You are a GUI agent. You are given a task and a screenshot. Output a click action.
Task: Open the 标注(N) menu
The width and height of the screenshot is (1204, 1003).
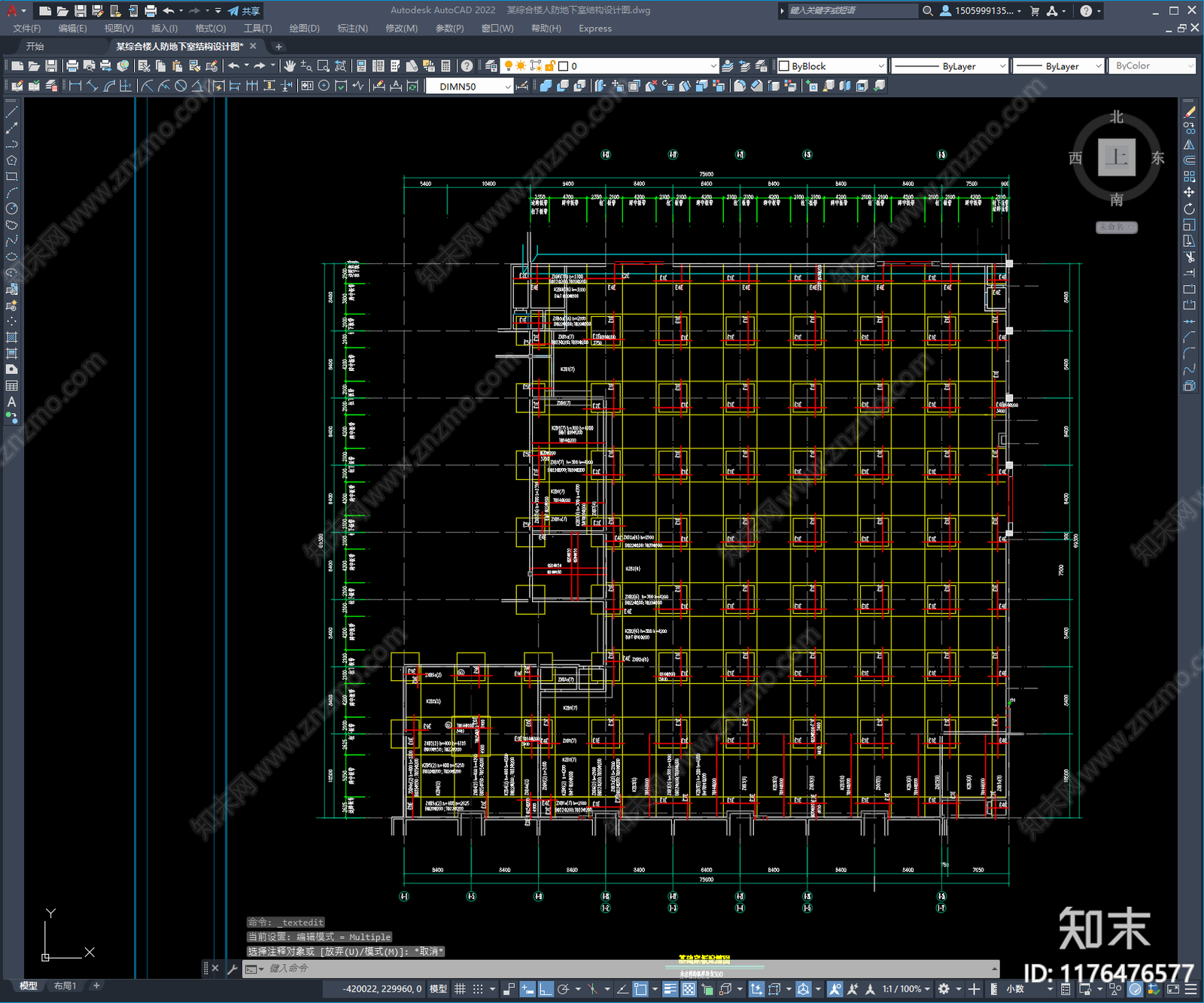[x=352, y=29]
